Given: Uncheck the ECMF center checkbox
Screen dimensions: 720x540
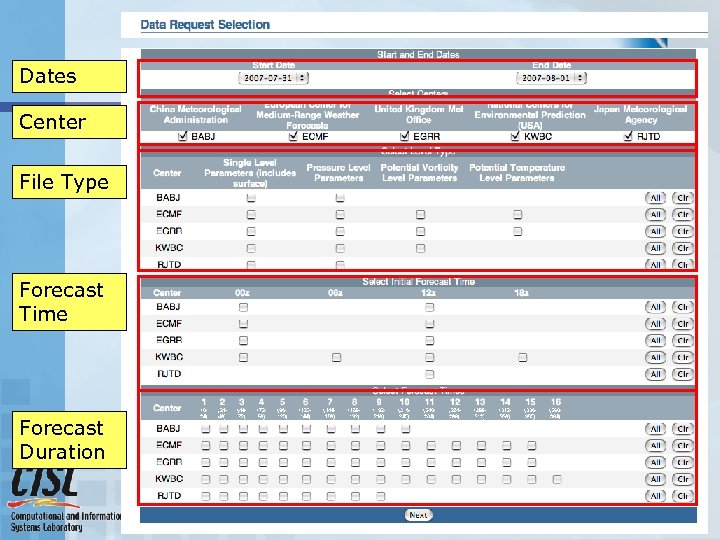Looking at the screenshot, I should [x=293, y=136].
